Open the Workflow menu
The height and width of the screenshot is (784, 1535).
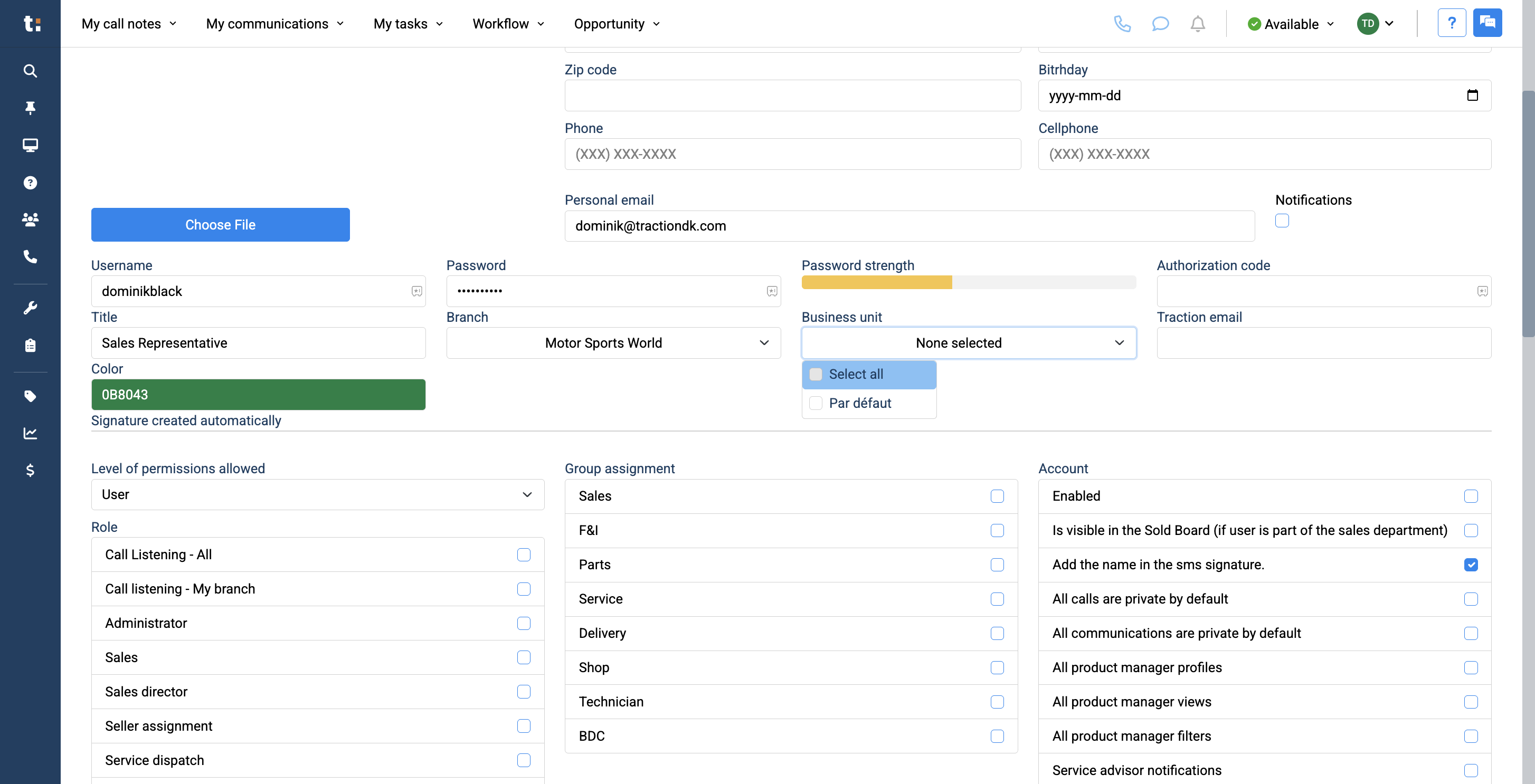500,24
